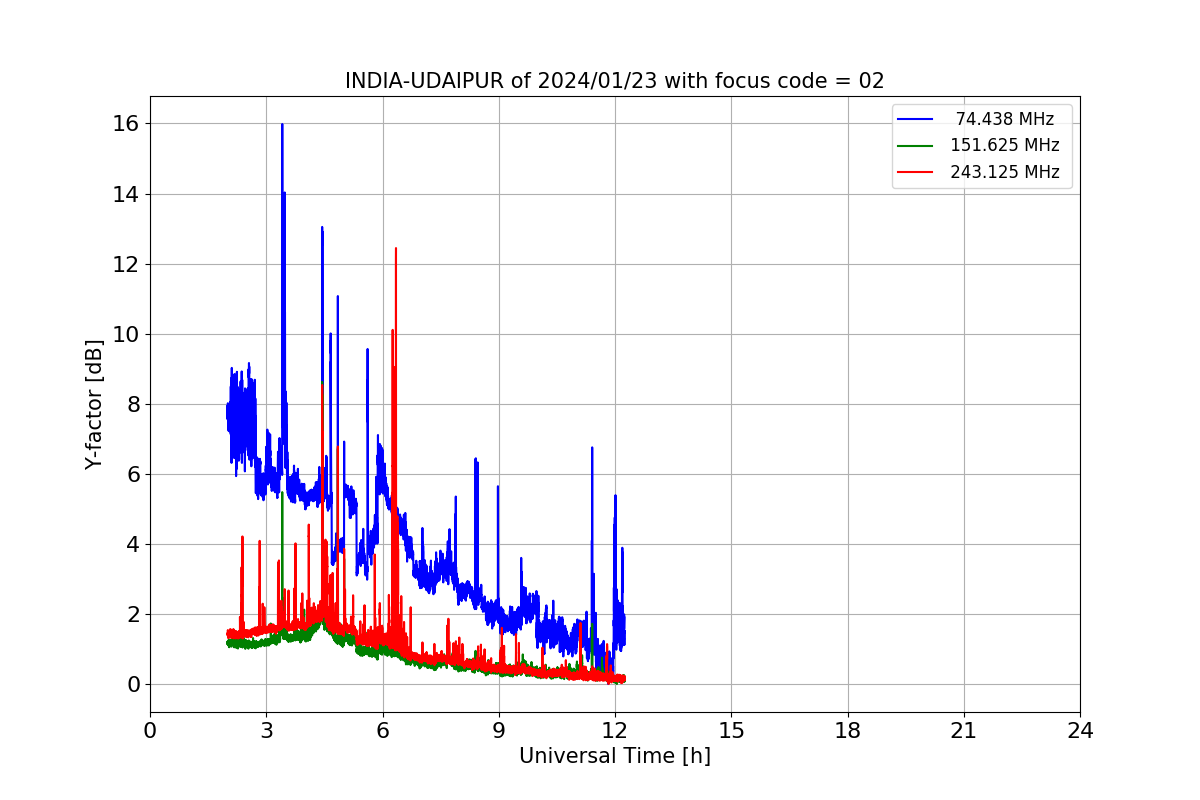Click the x-axis tick label 3
The width and height of the screenshot is (1200, 800).
(266, 731)
